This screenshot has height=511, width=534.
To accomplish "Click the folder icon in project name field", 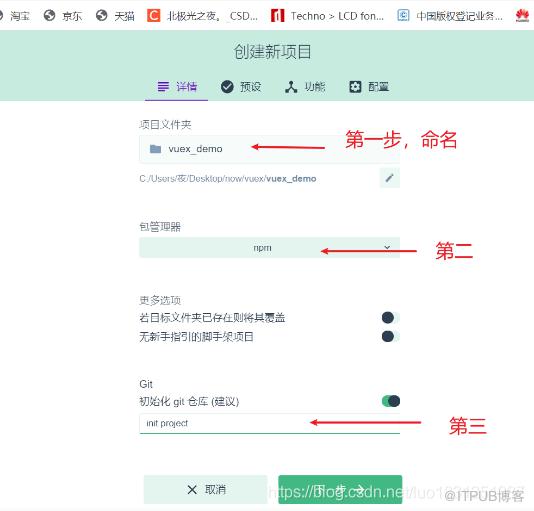I will coord(156,149).
